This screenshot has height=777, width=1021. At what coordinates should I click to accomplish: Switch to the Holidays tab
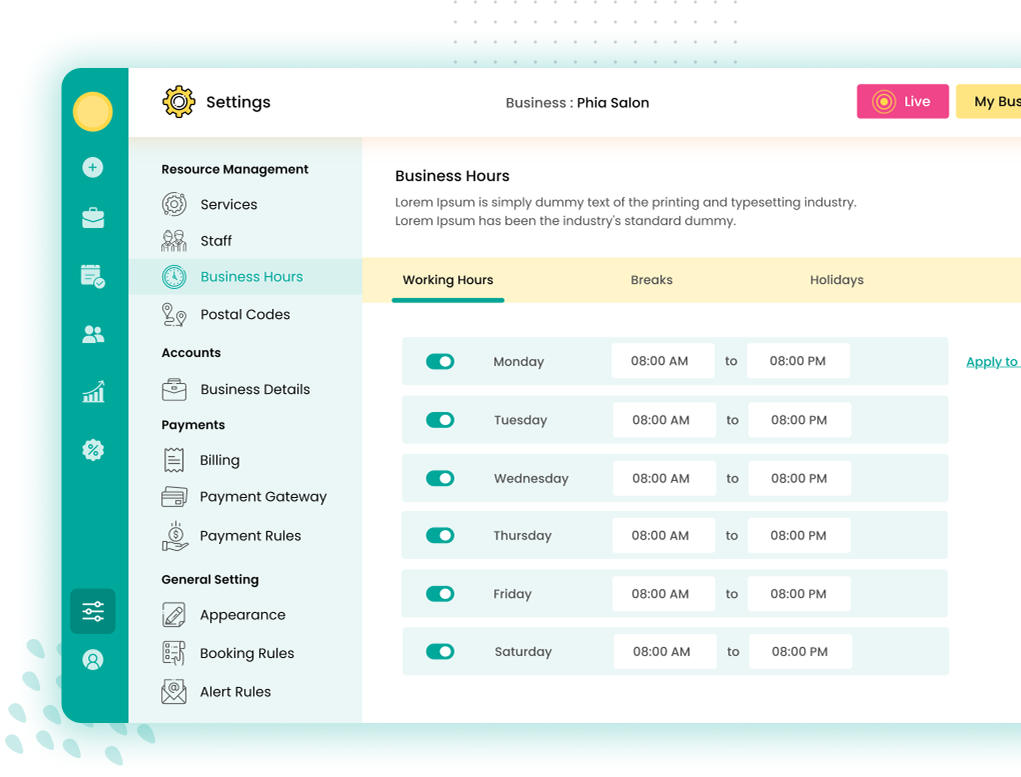tap(836, 280)
